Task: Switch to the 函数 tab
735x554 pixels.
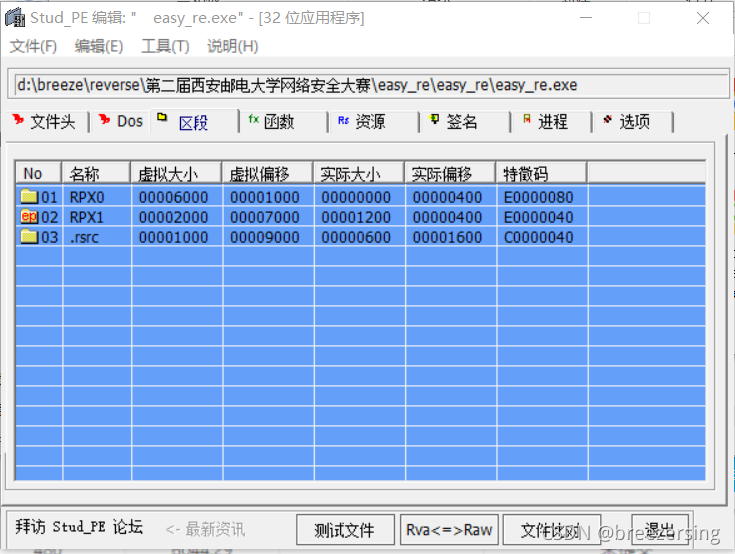Action: pyautogui.click(x=284, y=122)
